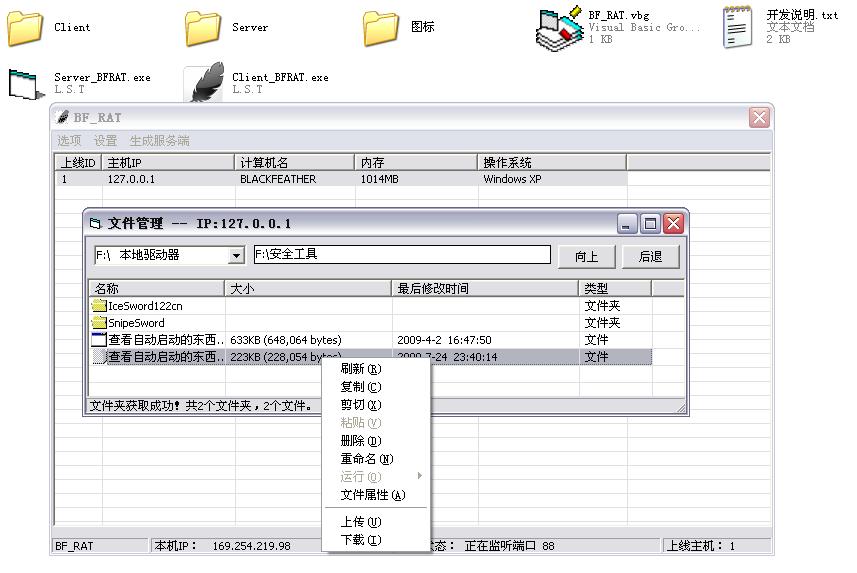Click the 计算机名 column header
This screenshot has height=573, width=857.
click(x=295, y=162)
